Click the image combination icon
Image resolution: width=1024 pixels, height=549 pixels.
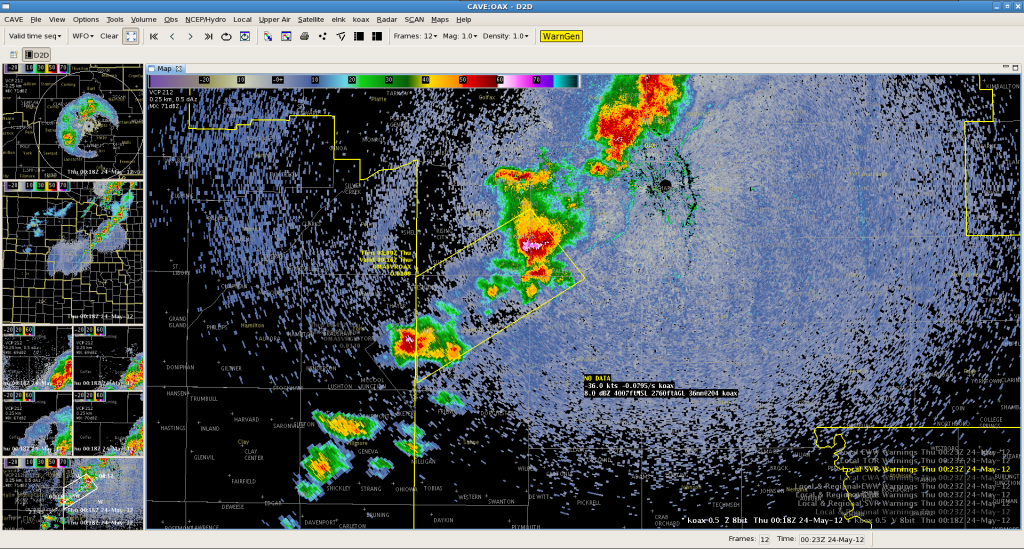[268, 36]
